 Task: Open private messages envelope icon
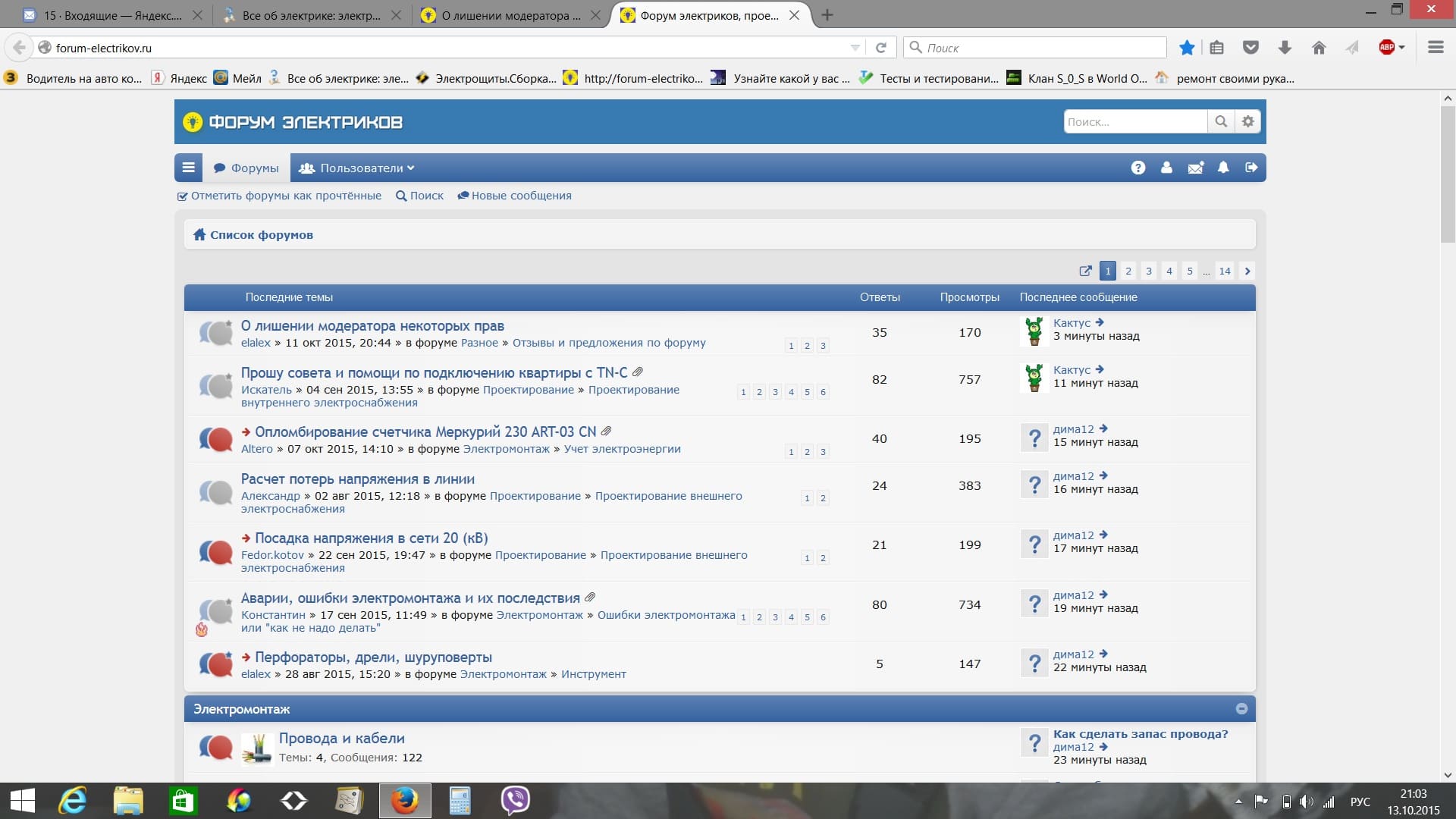click(x=1195, y=168)
